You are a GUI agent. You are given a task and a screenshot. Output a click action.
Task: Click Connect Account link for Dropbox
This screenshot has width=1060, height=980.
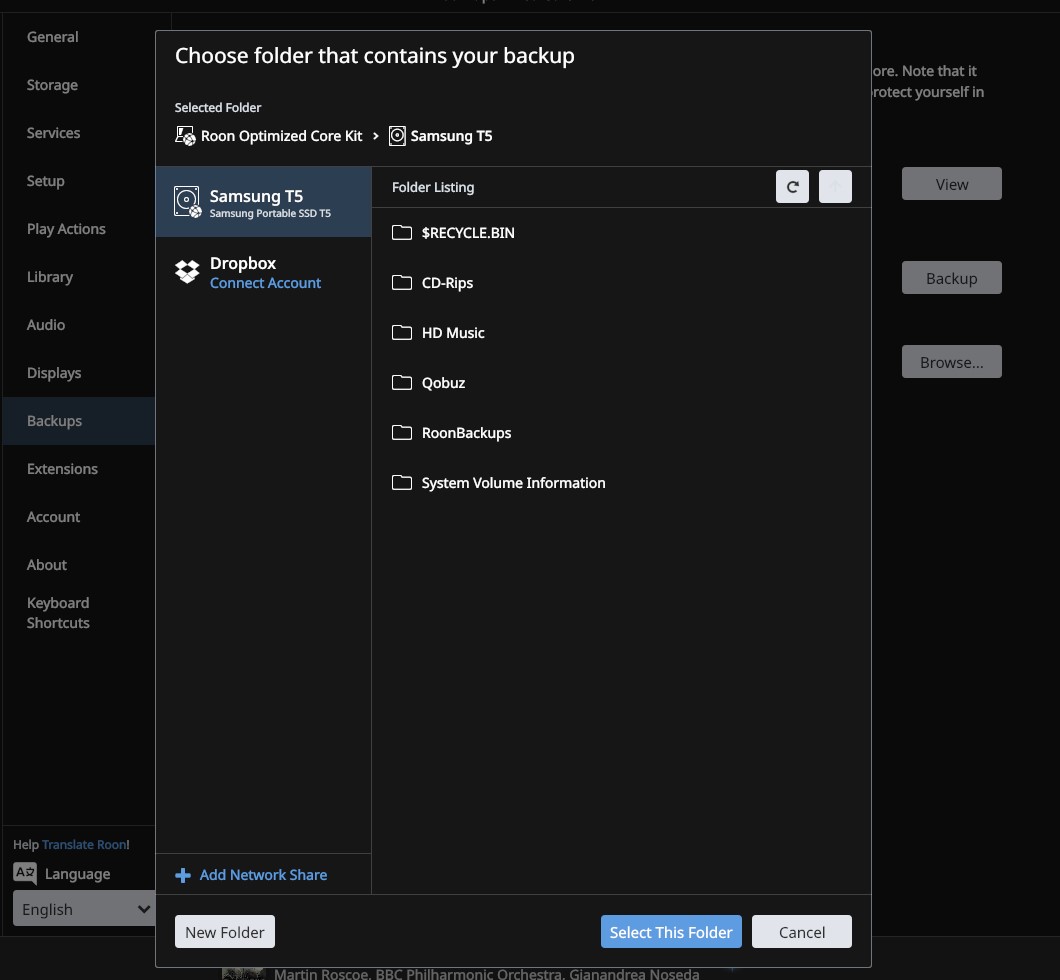tap(265, 283)
